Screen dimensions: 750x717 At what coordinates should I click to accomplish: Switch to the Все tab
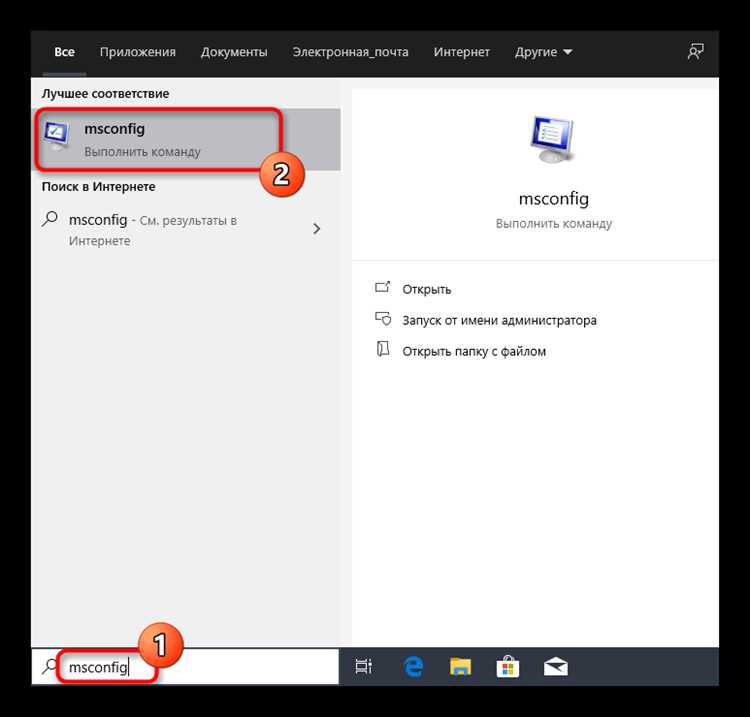point(64,52)
